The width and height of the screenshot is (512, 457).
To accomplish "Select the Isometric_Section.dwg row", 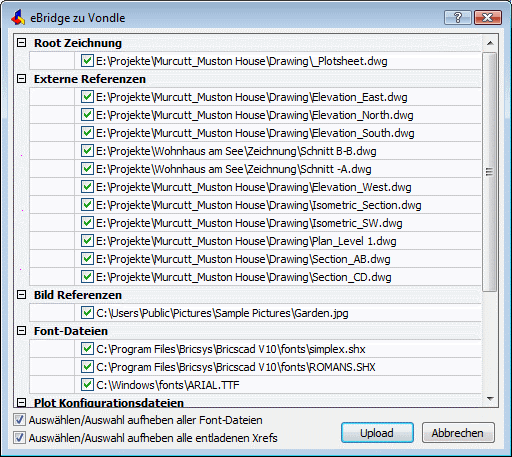I will coord(255,205).
